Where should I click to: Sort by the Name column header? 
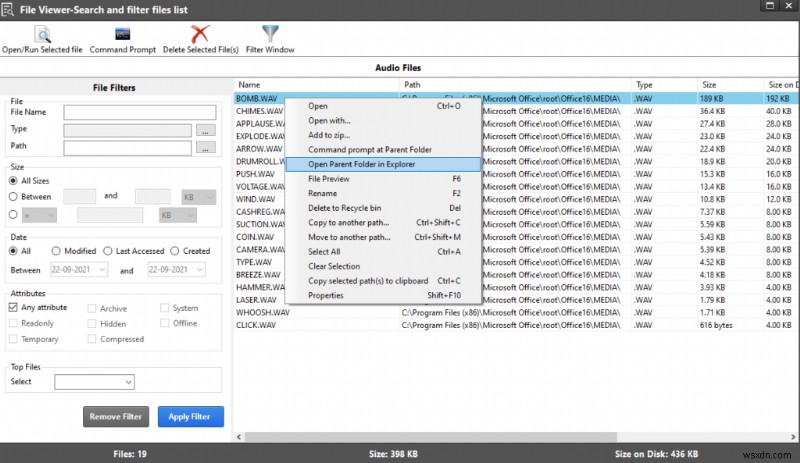pyautogui.click(x=316, y=85)
